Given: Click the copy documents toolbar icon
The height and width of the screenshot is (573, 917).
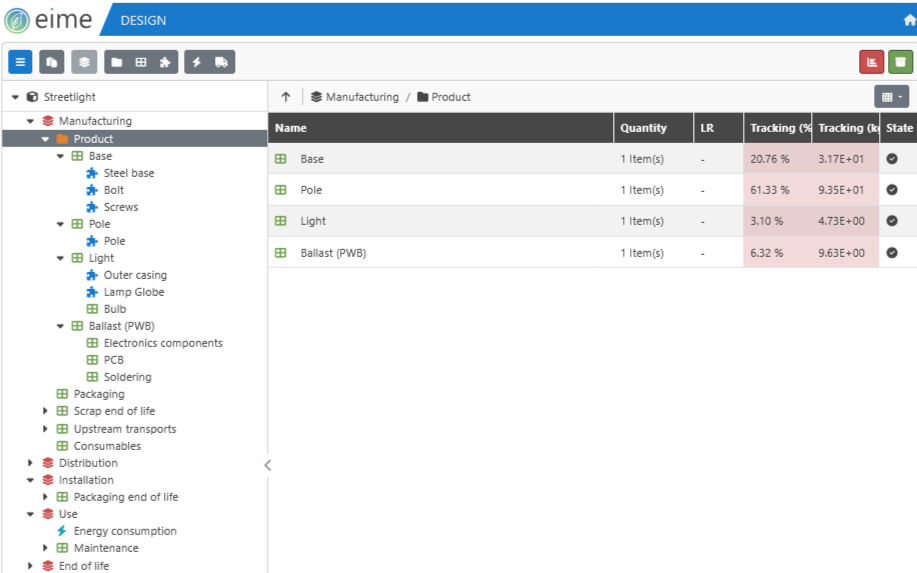Looking at the screenshot, I should tap(52, 62).
